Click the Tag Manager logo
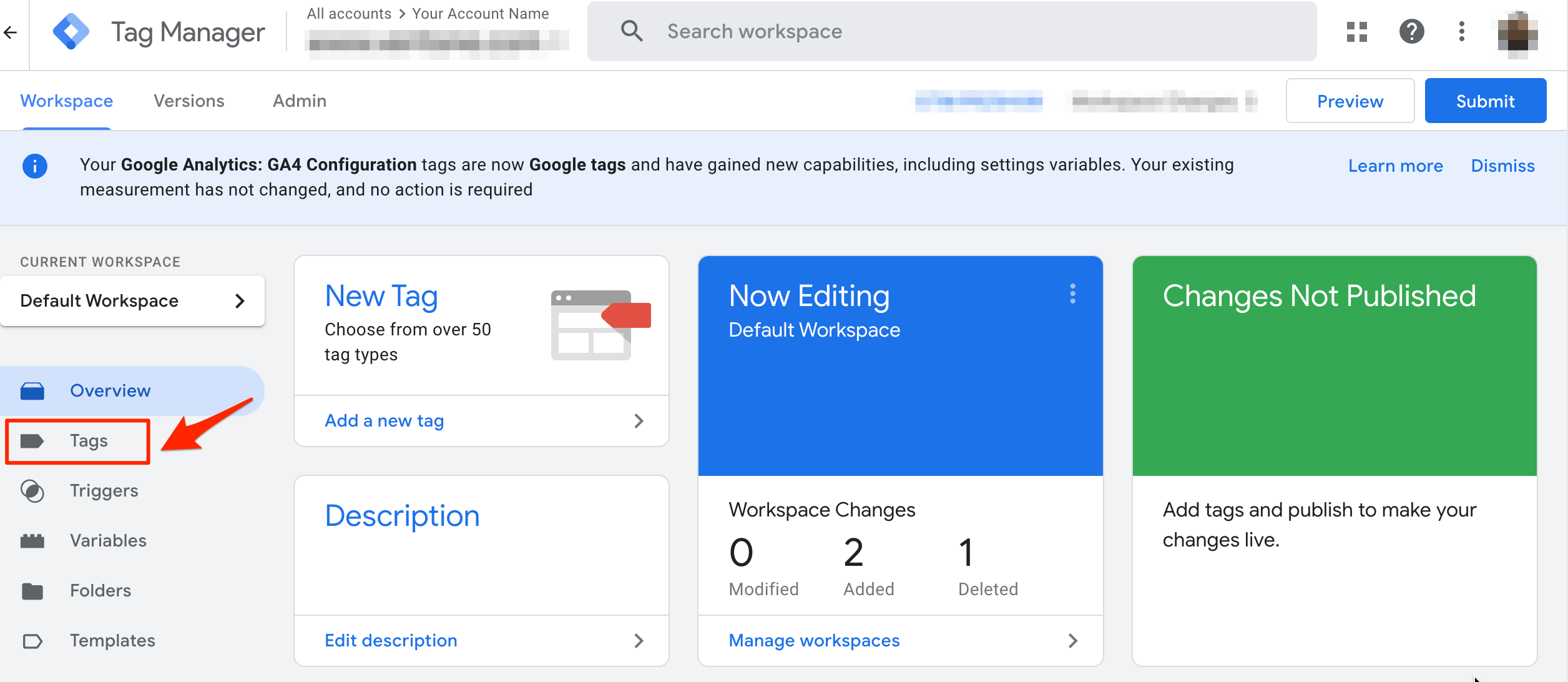Viewport: 1568px width, 682px height. 71,31
